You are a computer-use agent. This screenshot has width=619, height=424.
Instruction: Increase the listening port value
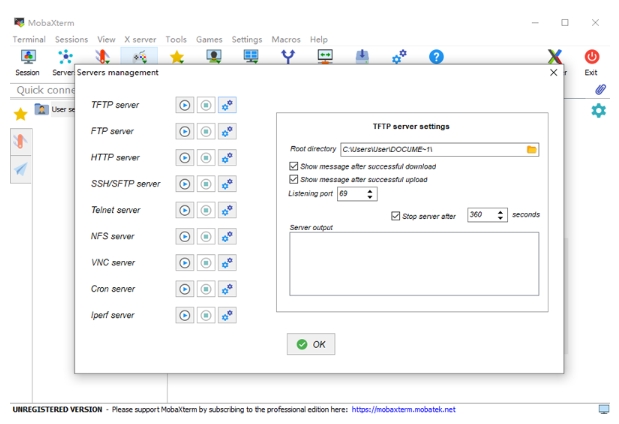tap(370, 191)
